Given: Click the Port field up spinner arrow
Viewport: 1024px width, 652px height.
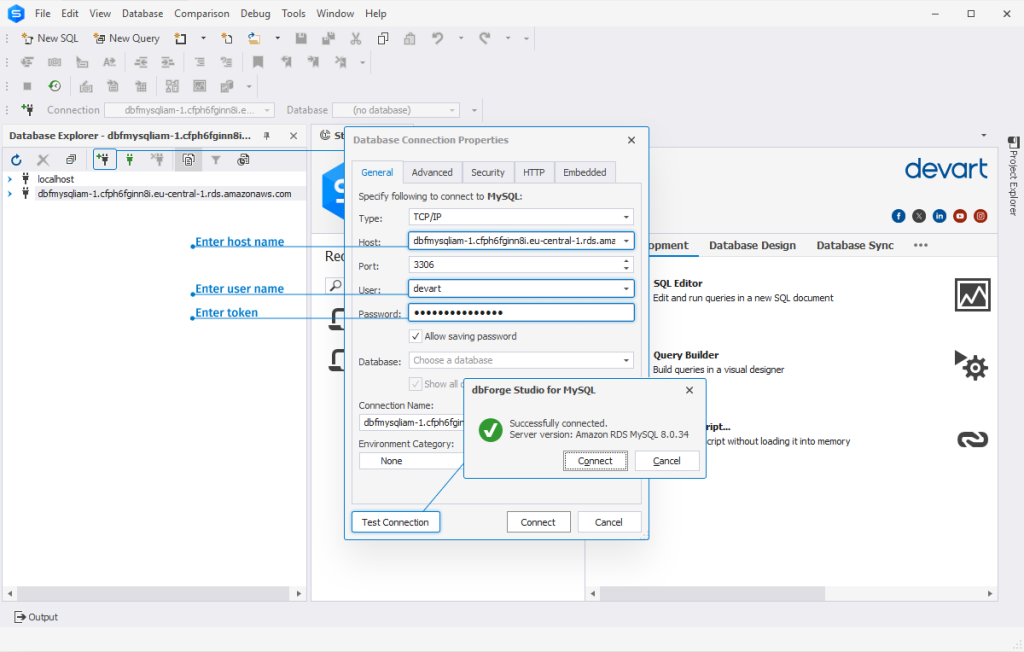Looking at the screenshot, I should (x=626, y=261).
